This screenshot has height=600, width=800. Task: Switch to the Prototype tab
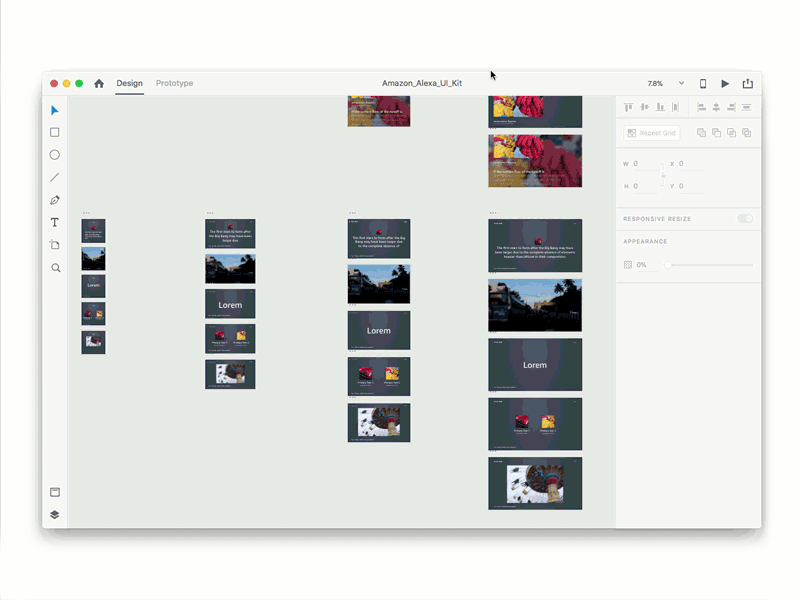(174, 83)
